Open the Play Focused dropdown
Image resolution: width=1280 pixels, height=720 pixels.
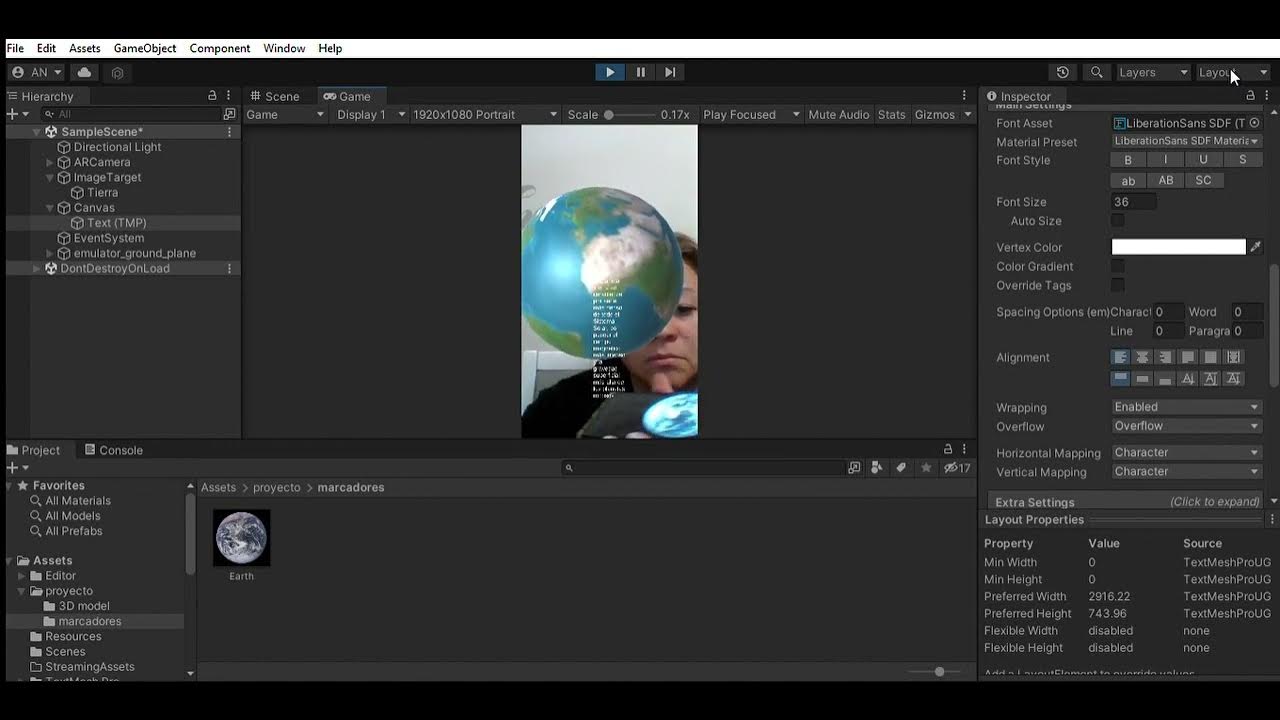(x=752, y=114)
